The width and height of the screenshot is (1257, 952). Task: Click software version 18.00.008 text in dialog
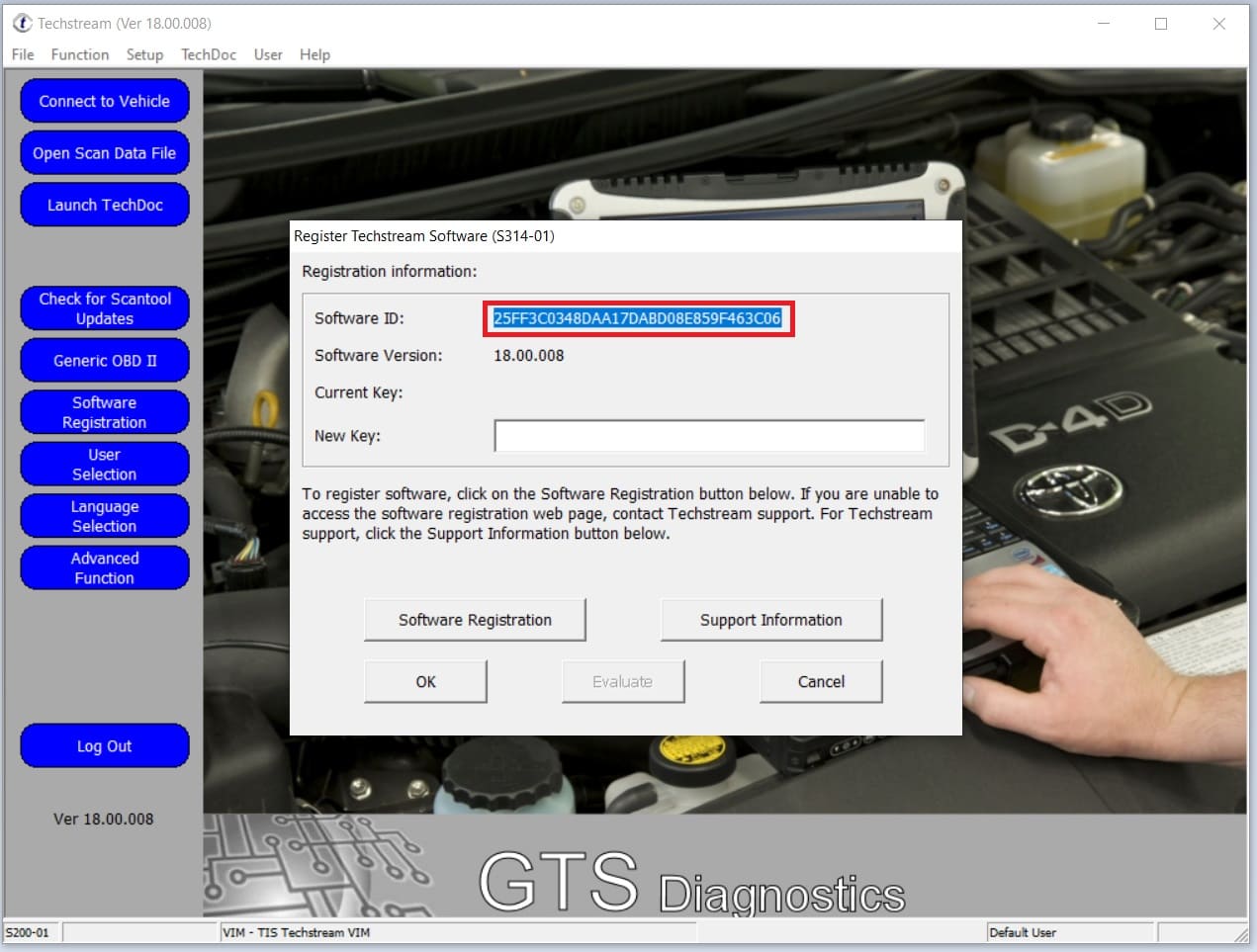[x=529, y=356]
